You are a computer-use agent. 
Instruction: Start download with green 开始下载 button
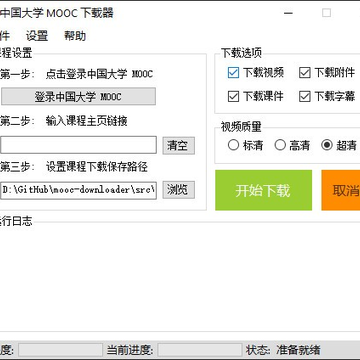[263, 190]
